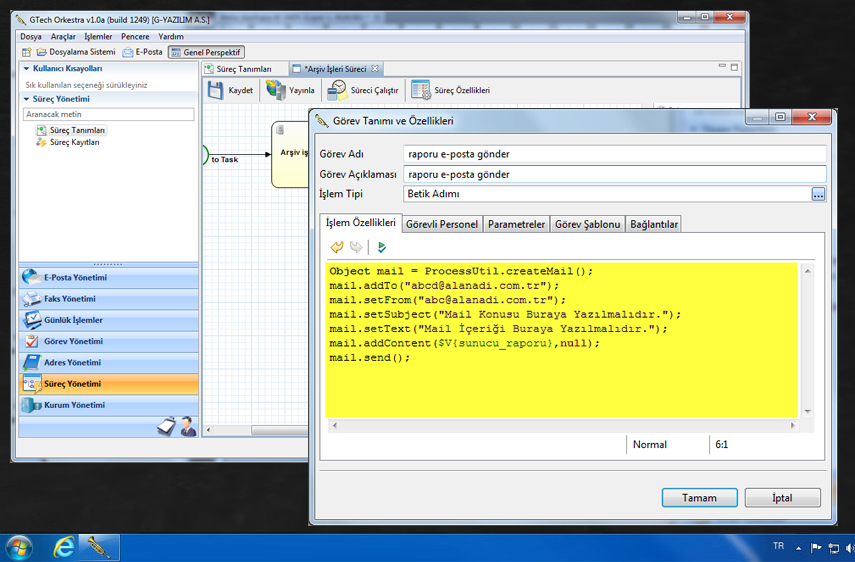This screenshot has width=855, height=562.
Task: Click the redo arrow icon in script editor
Action: coord(356,247)
